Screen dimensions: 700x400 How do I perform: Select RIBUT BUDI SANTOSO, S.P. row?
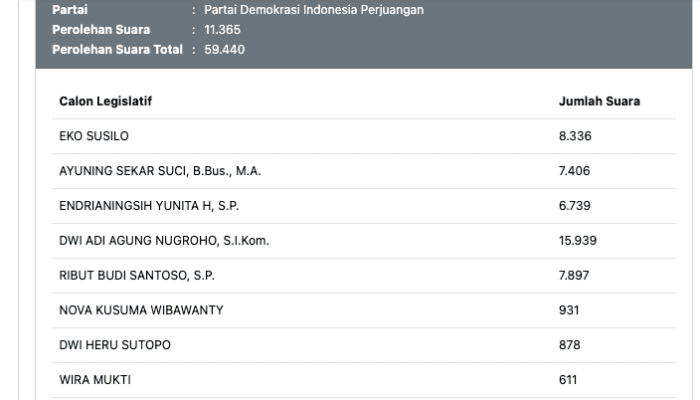pyautogui.click(x=364, y=275)
